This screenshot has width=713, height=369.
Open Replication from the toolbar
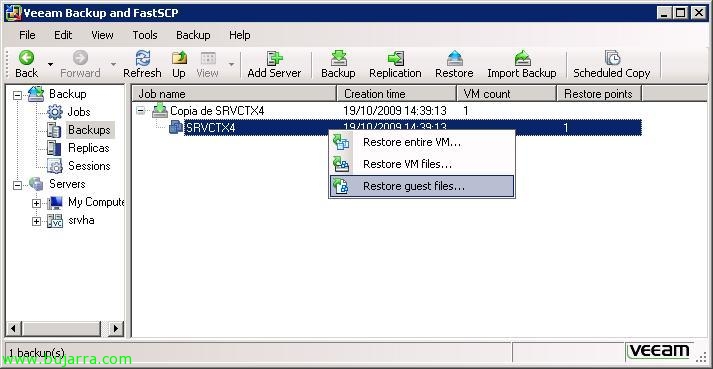coord(395,64)
